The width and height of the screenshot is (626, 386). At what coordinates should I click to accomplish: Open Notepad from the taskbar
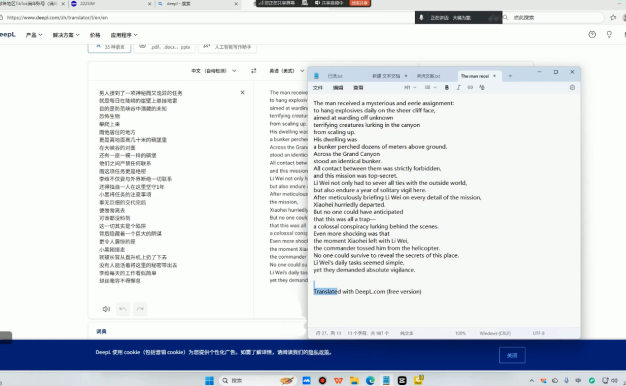pos(386,380)
